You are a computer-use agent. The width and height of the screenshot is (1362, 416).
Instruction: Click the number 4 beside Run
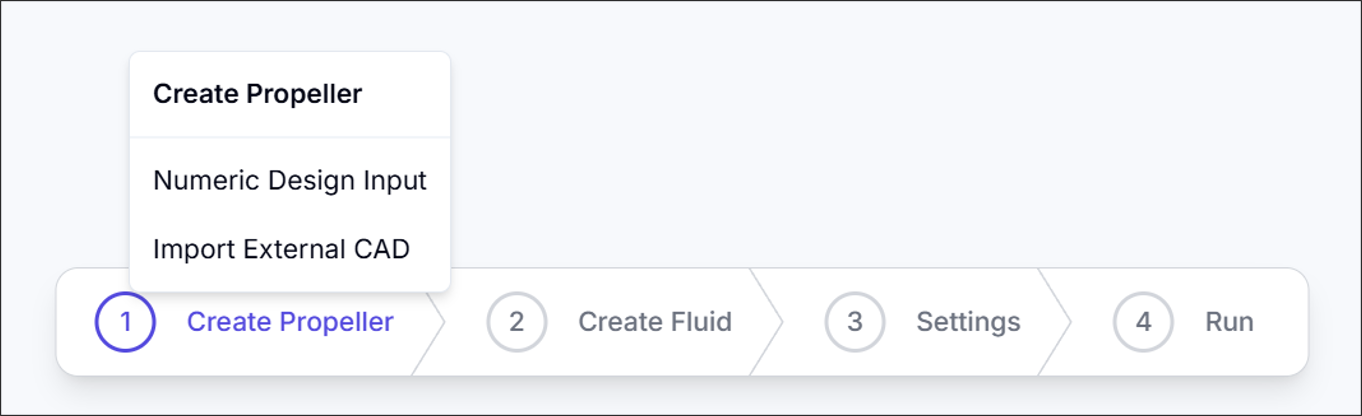point(1143,322)
